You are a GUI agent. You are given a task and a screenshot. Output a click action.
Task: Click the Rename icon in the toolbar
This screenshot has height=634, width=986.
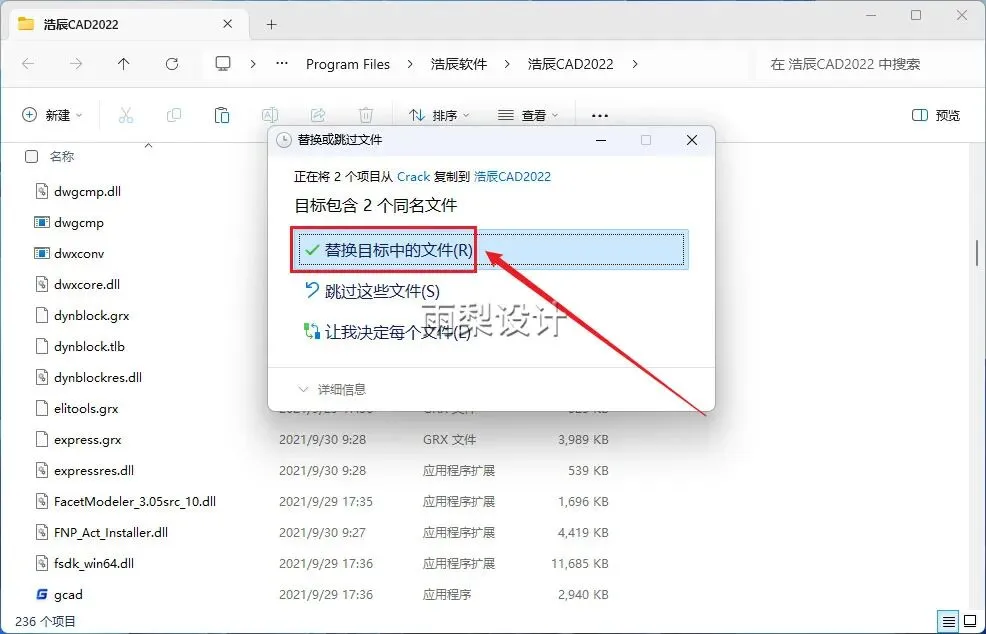point(270,115)
